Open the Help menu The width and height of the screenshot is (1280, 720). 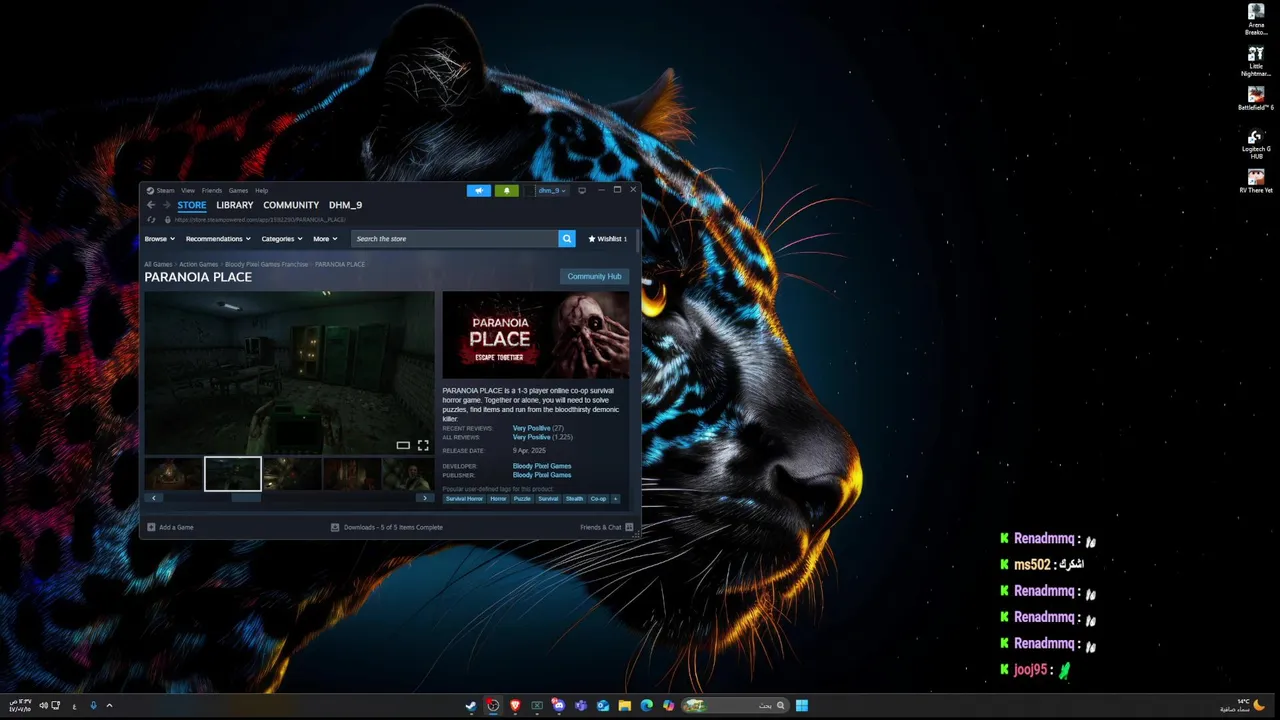coord(261,190)
